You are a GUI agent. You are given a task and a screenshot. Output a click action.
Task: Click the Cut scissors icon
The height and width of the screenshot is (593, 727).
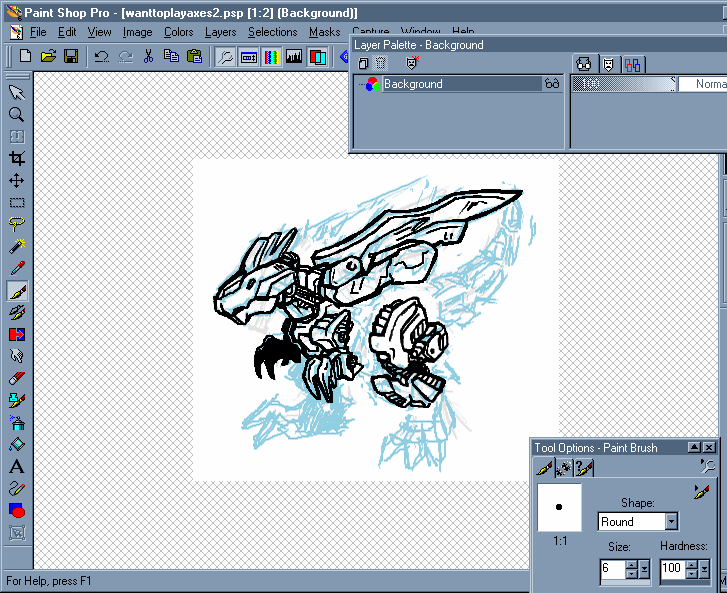(x=148, y=57)
